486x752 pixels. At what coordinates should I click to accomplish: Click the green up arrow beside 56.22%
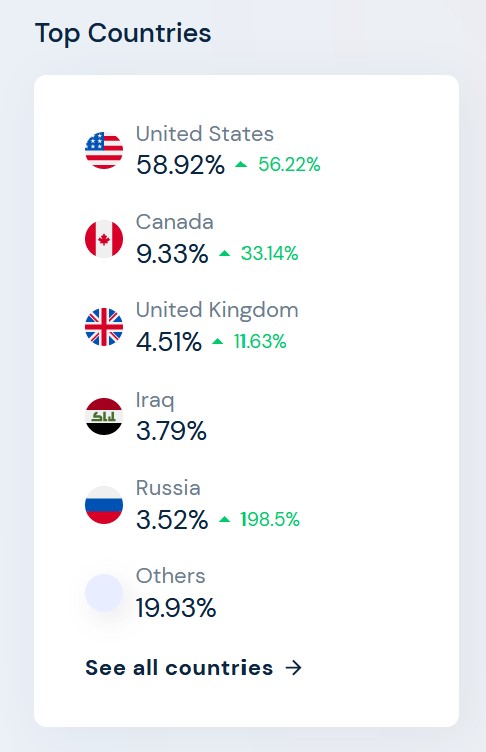pyautogui.click(x=241, y=164)
